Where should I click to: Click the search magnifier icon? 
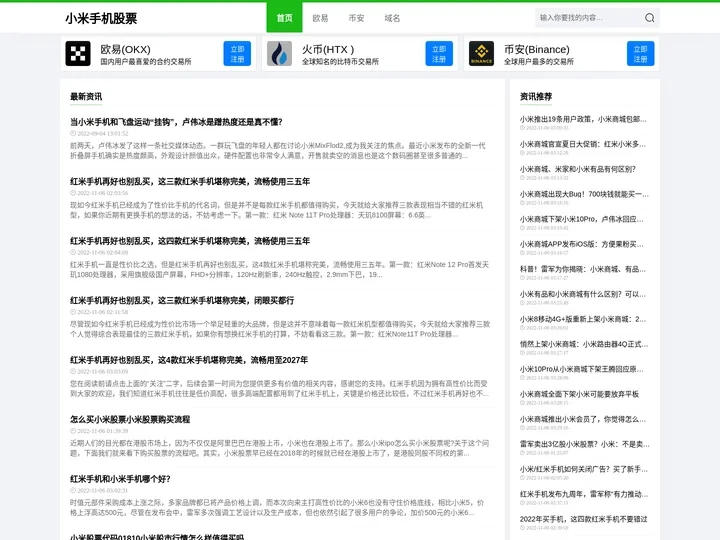(649, 18)
